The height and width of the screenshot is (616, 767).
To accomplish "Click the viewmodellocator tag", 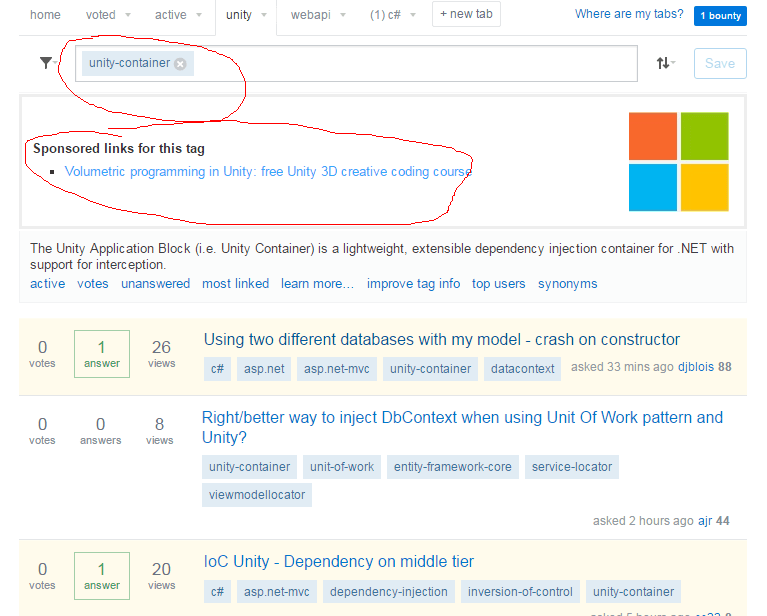I will pyautogui.click(x=257, y=495).
